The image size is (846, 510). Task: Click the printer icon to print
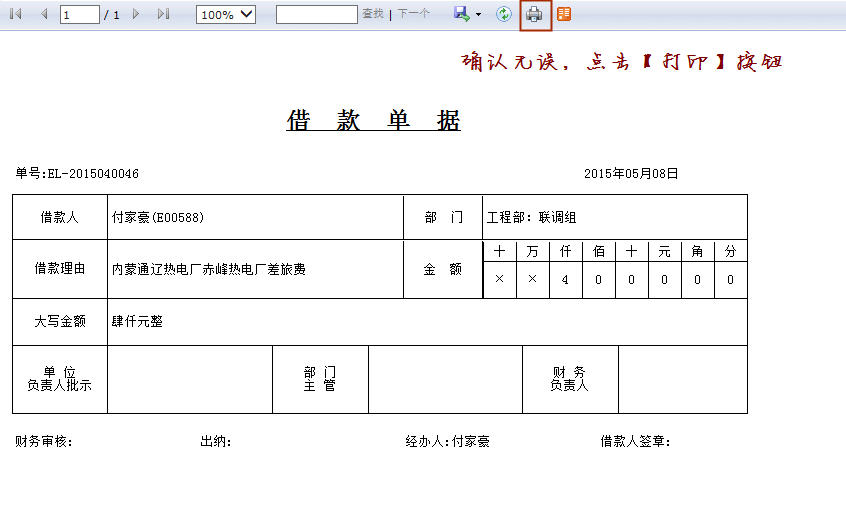point(534,14)
